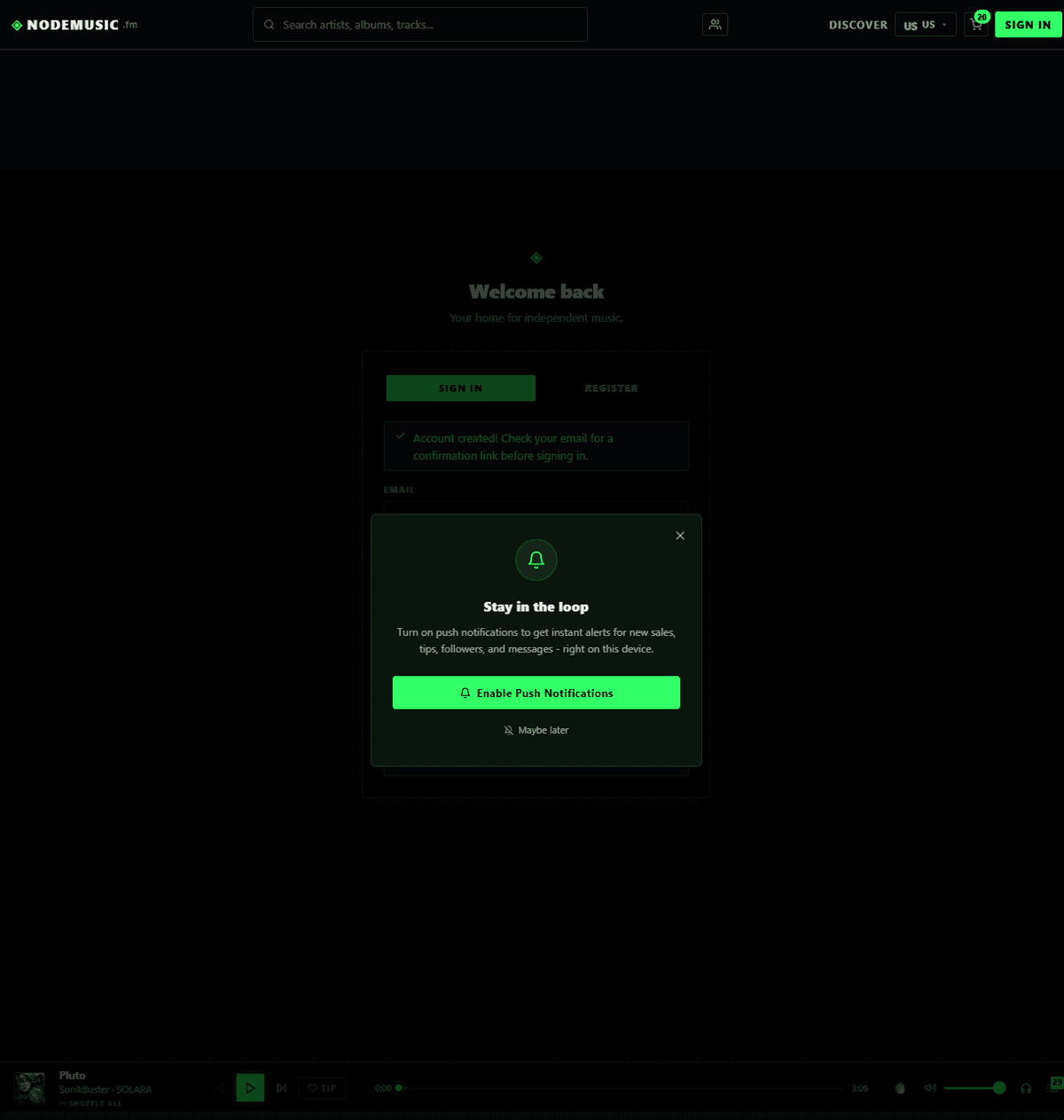Viewport: 1064px width, 1120px height.
Task: Open the DISCOVER menu
Action: tap(857, 25)
